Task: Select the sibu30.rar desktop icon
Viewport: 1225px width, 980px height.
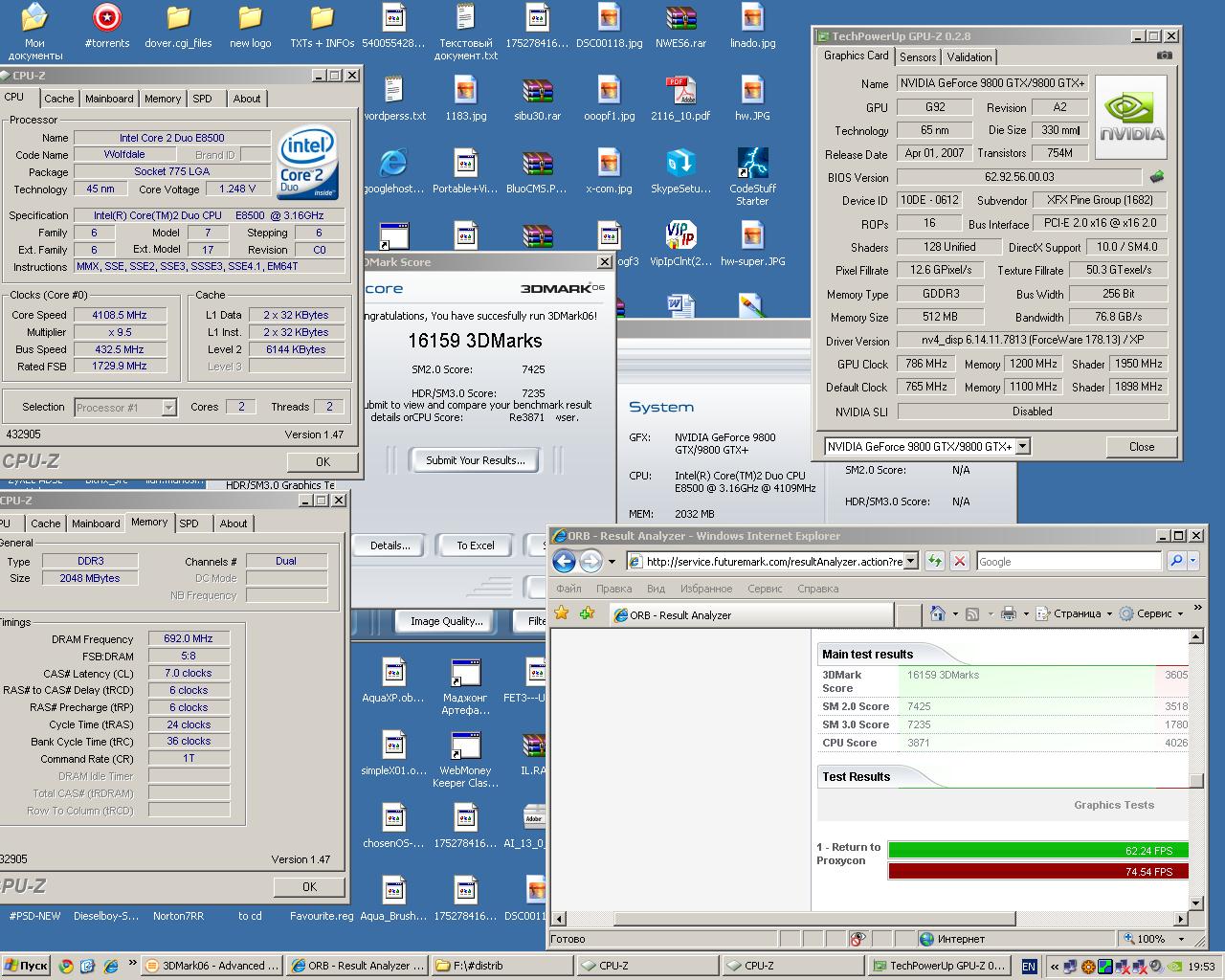Action: 538,100
